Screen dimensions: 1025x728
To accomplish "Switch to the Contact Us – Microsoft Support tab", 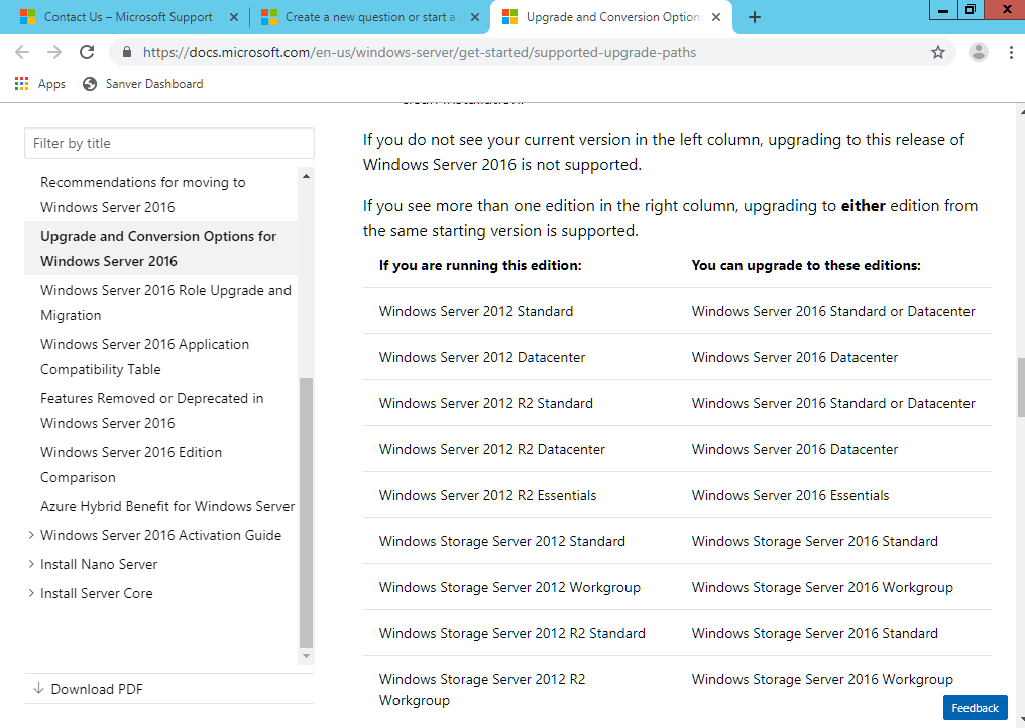I will 127,17.
